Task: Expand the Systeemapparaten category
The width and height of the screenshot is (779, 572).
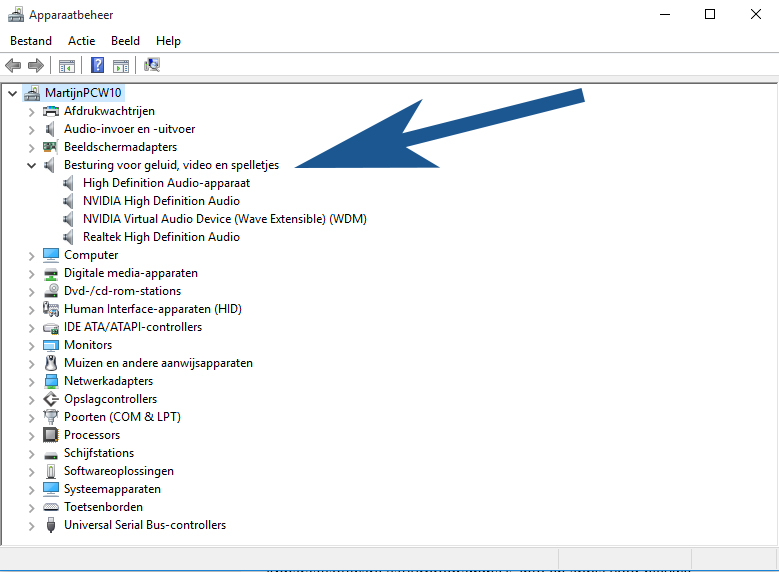Action: 31,490
